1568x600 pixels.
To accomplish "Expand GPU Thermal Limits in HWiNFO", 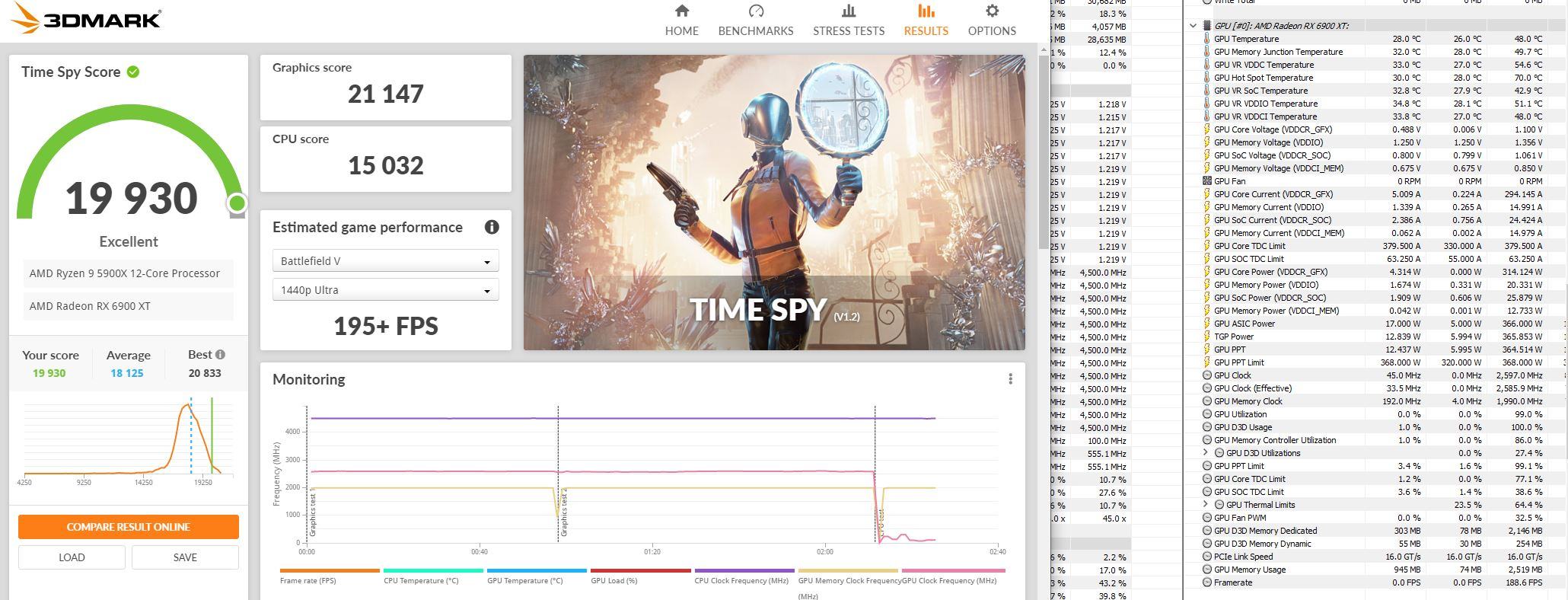I will coord(1206,505).
